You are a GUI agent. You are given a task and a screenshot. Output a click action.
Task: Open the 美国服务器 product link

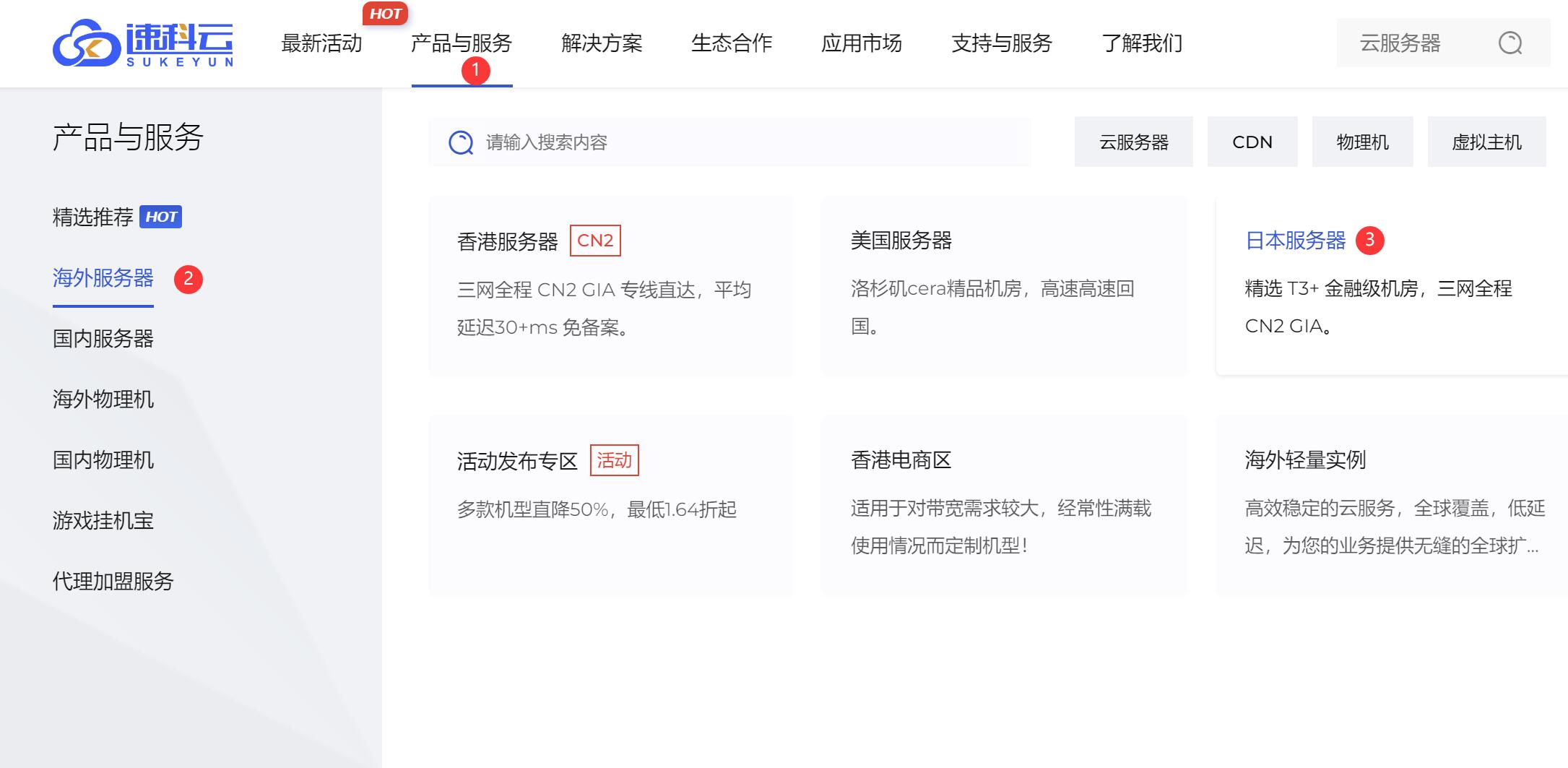click(x=901, y=240)
